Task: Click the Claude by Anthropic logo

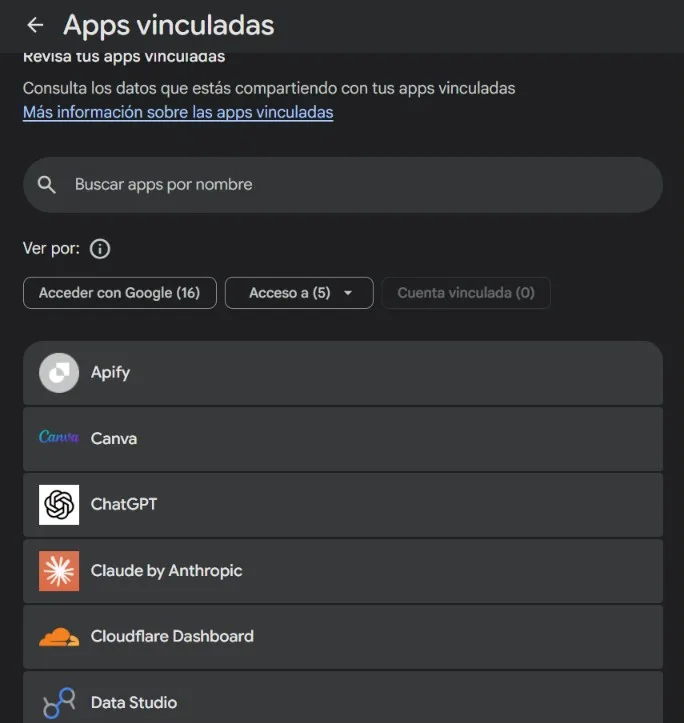Action: pyautogui.click(x=59, y=571)
